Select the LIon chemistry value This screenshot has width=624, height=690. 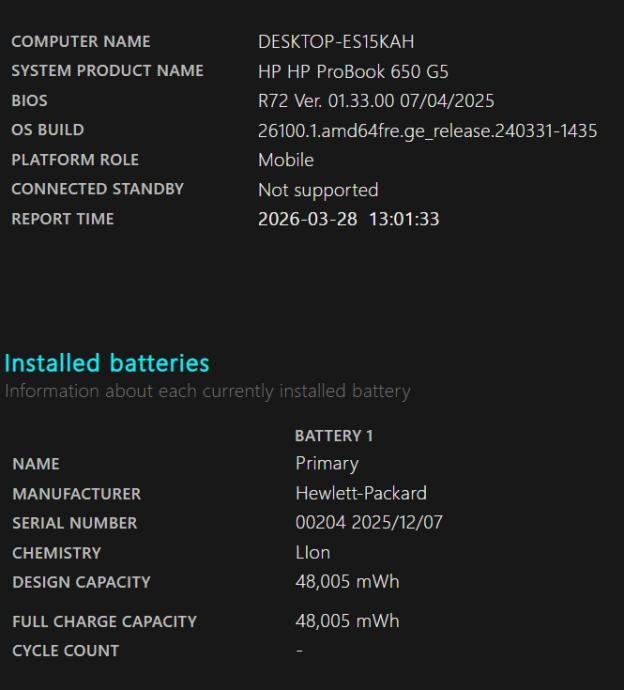[313, 553]
